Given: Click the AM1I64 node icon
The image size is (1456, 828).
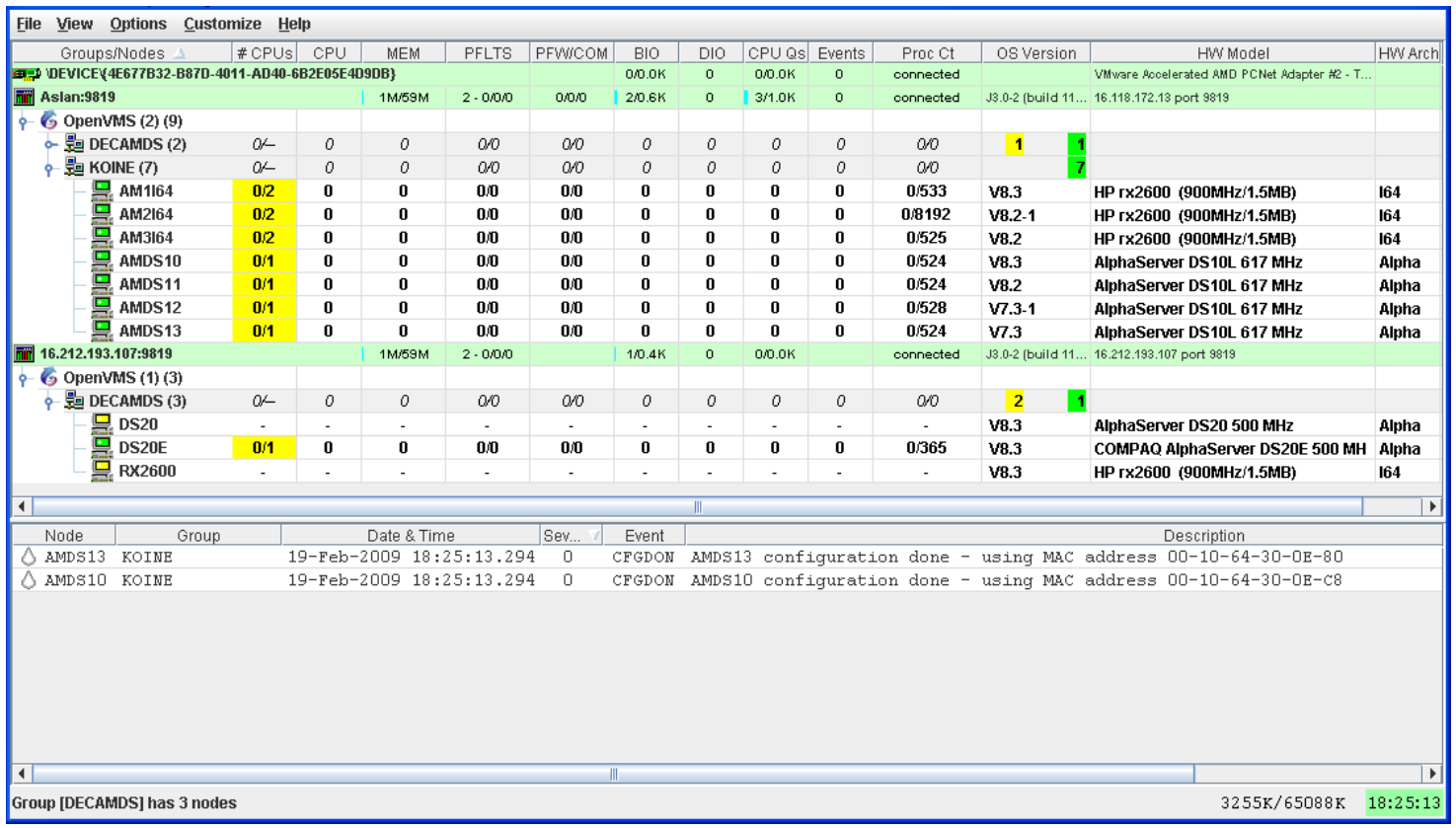Looking at the screenshot, I should 102,190.
